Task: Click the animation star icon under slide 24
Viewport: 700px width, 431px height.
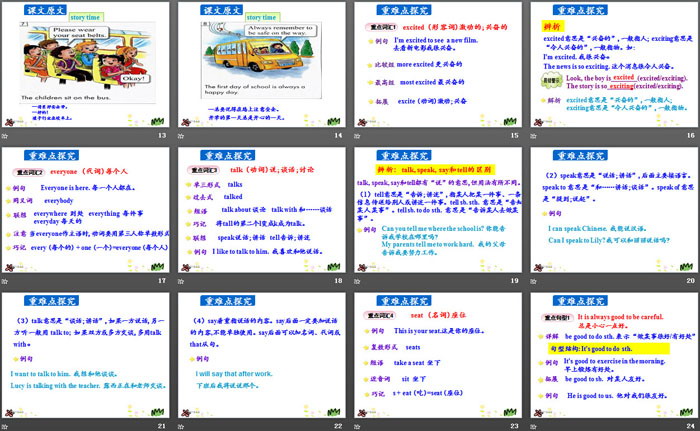Action: pos(533,424)
